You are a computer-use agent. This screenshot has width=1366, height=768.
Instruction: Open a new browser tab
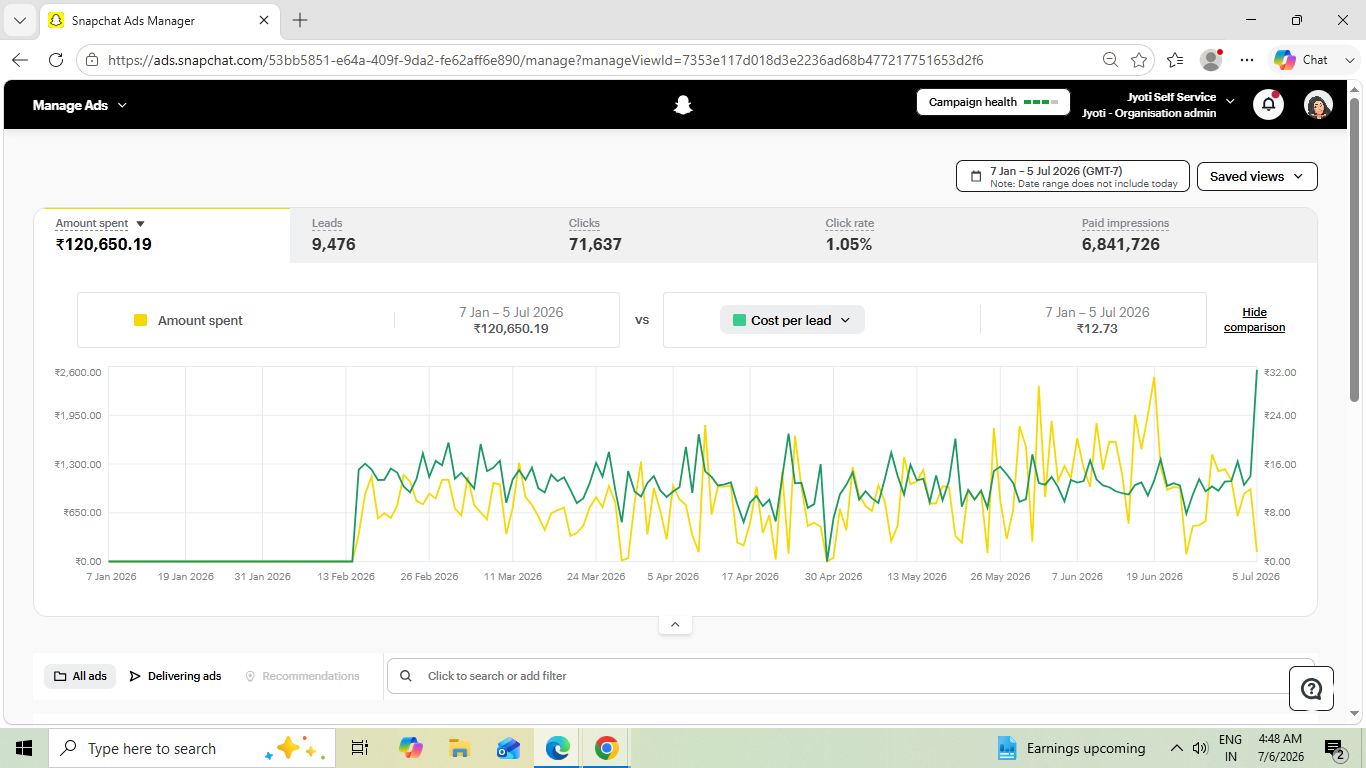pyautogui.click(x=300, y=20)
